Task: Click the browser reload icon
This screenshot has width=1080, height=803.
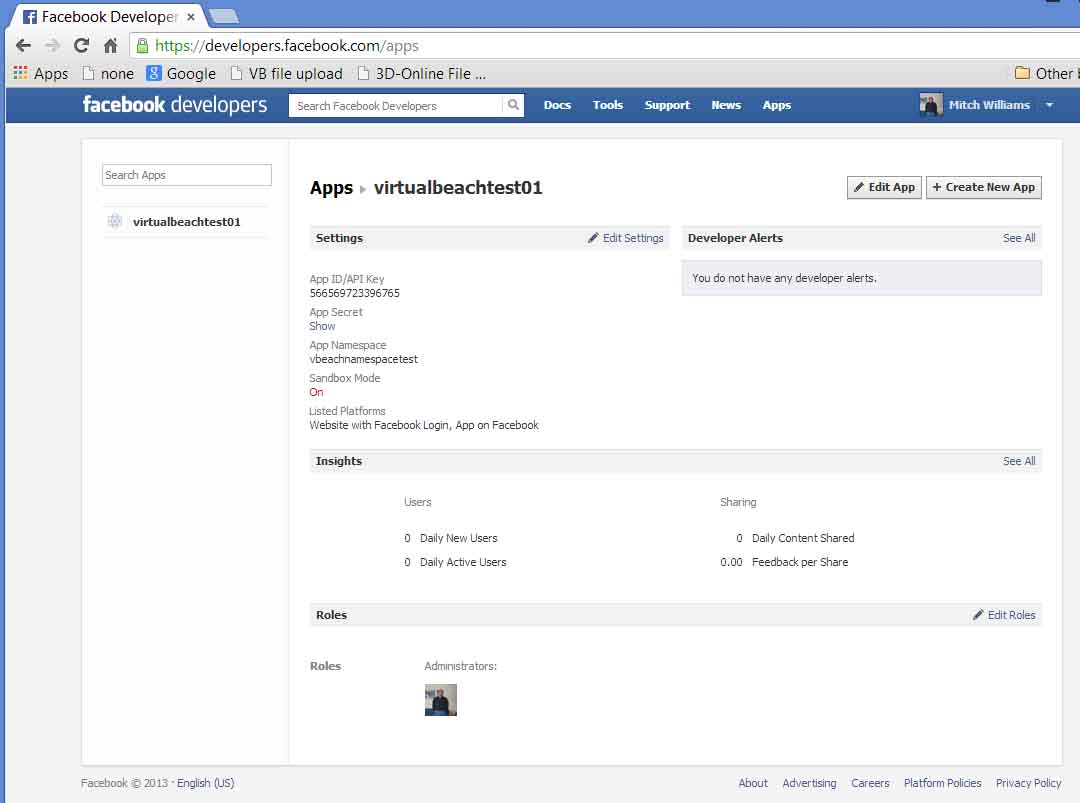Action: click(81, 45)
